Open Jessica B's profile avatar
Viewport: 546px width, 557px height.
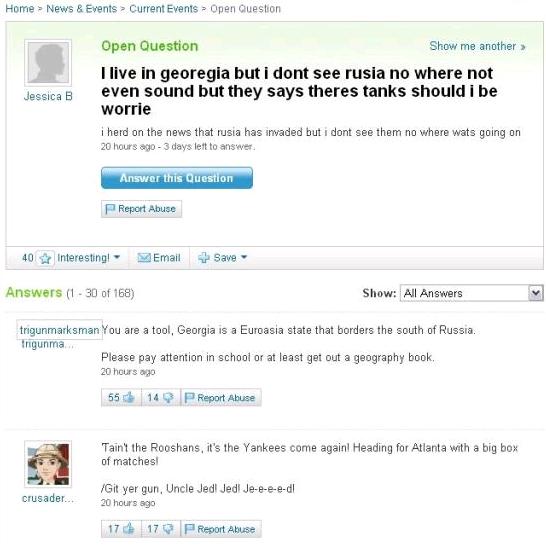[48, 63]
